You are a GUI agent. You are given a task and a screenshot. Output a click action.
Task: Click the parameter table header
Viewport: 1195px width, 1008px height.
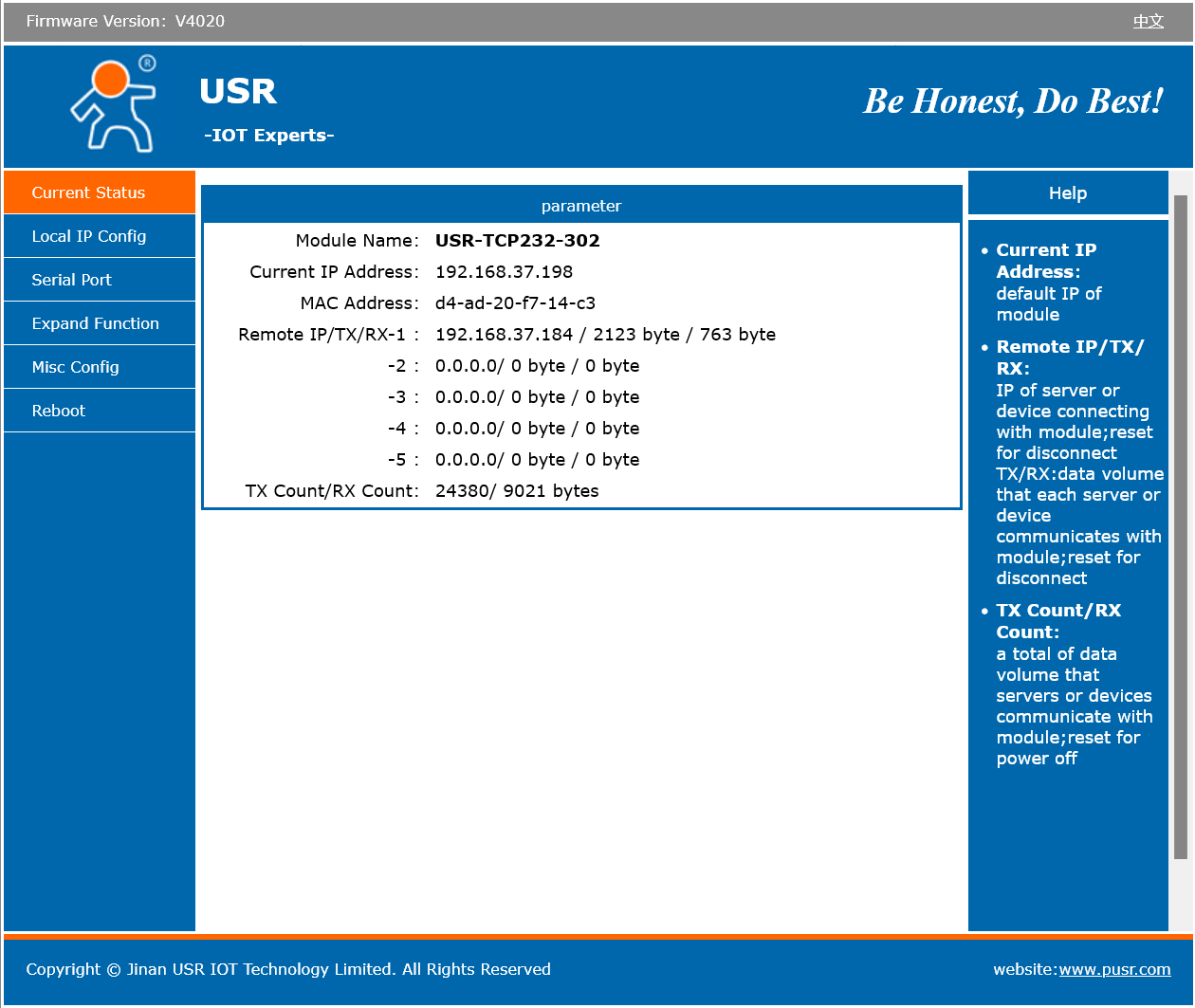(581, 206)
